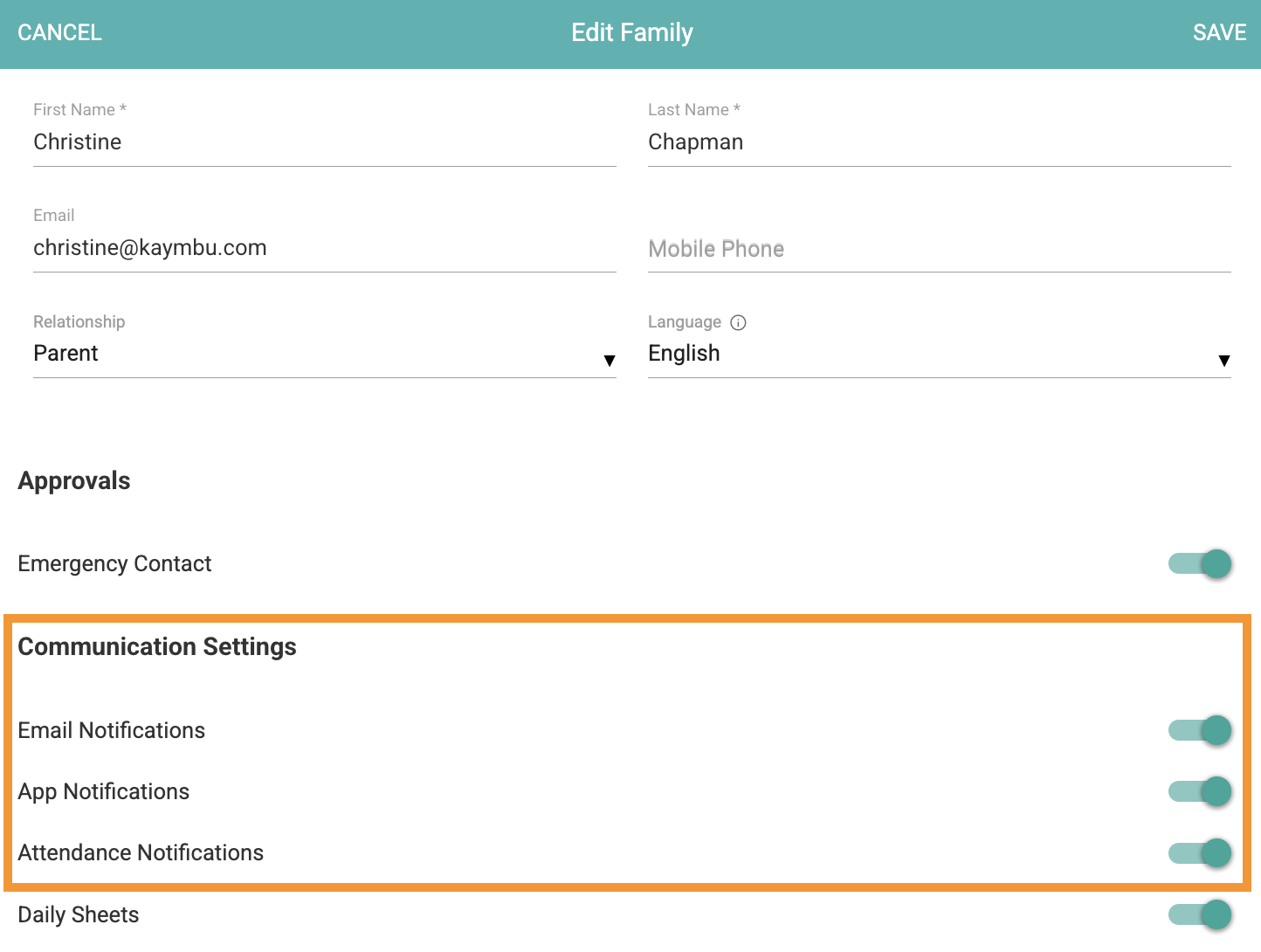Save the family edits
The width and height of the screenshot is (1261, 952).
[x=1219, y=33]
